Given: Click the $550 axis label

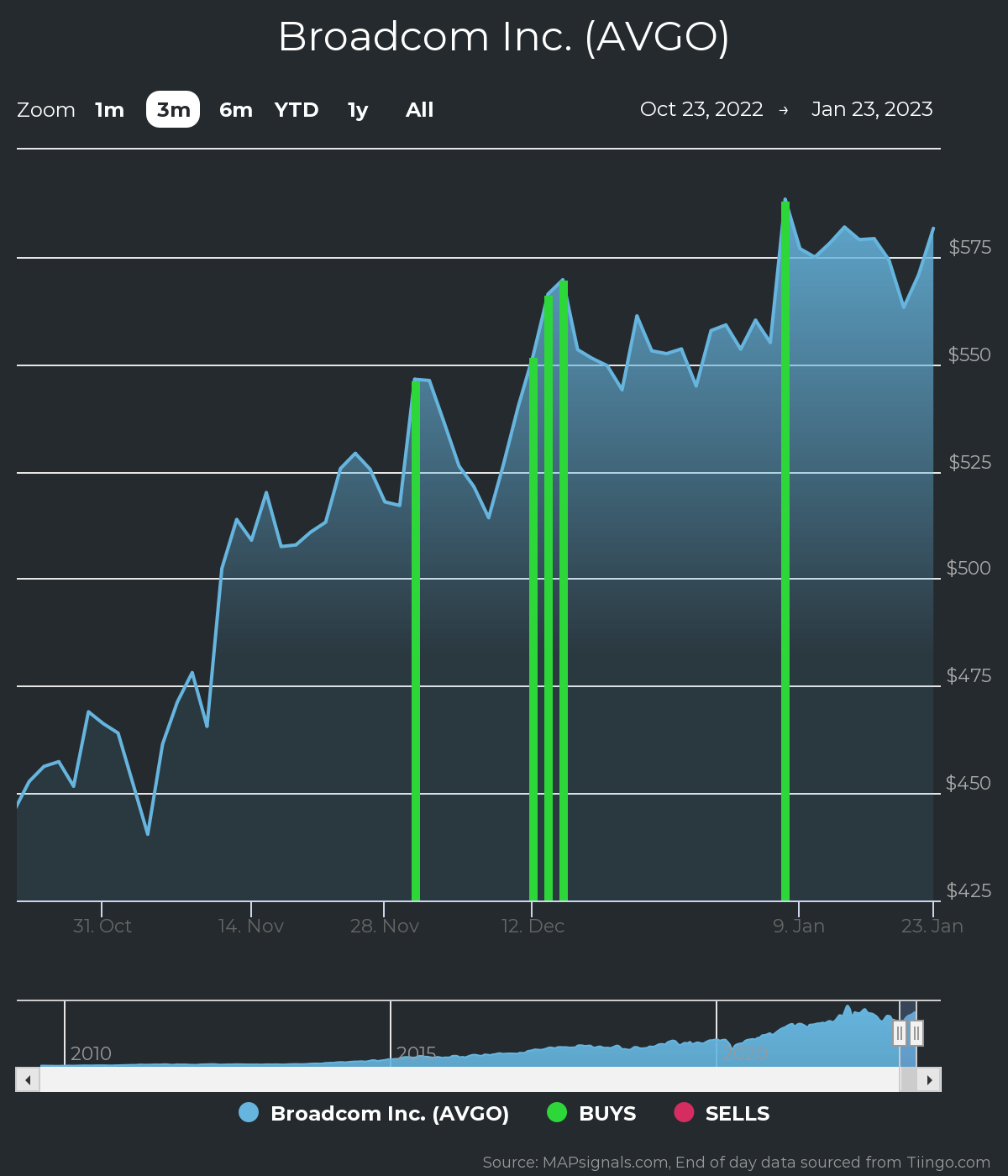Looking at the screenshot, I should 970,354.
